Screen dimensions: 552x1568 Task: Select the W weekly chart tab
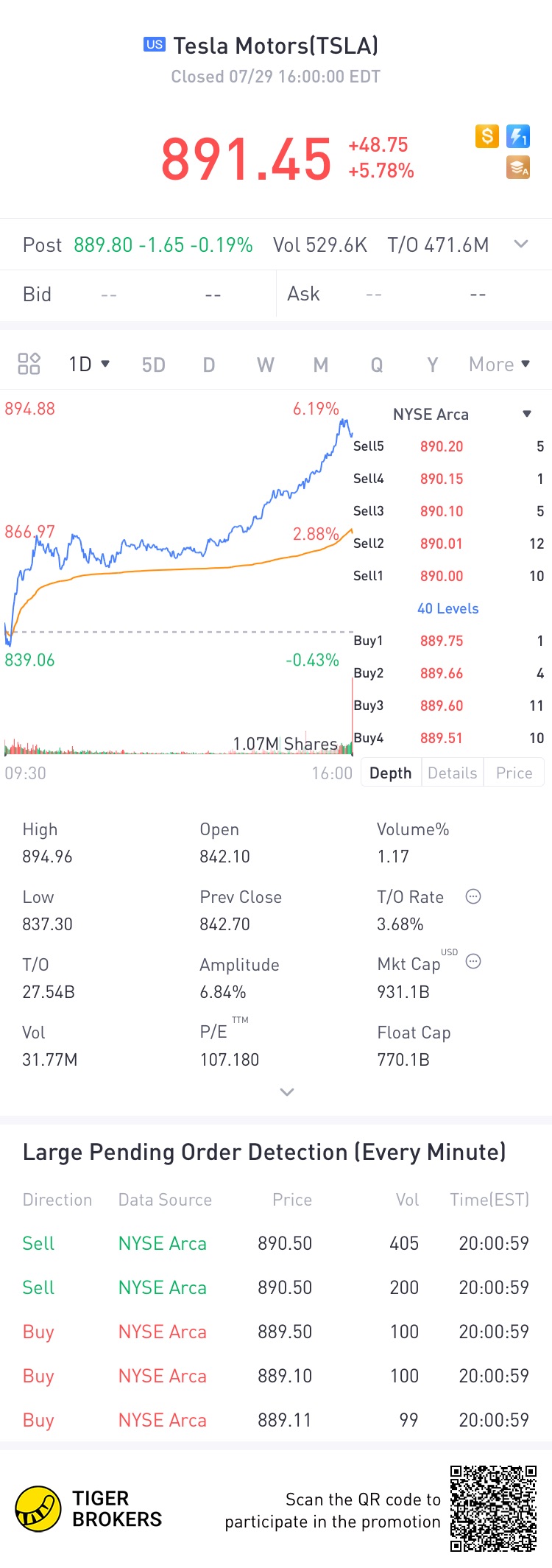pyautogui.click(x=265, y=365)
